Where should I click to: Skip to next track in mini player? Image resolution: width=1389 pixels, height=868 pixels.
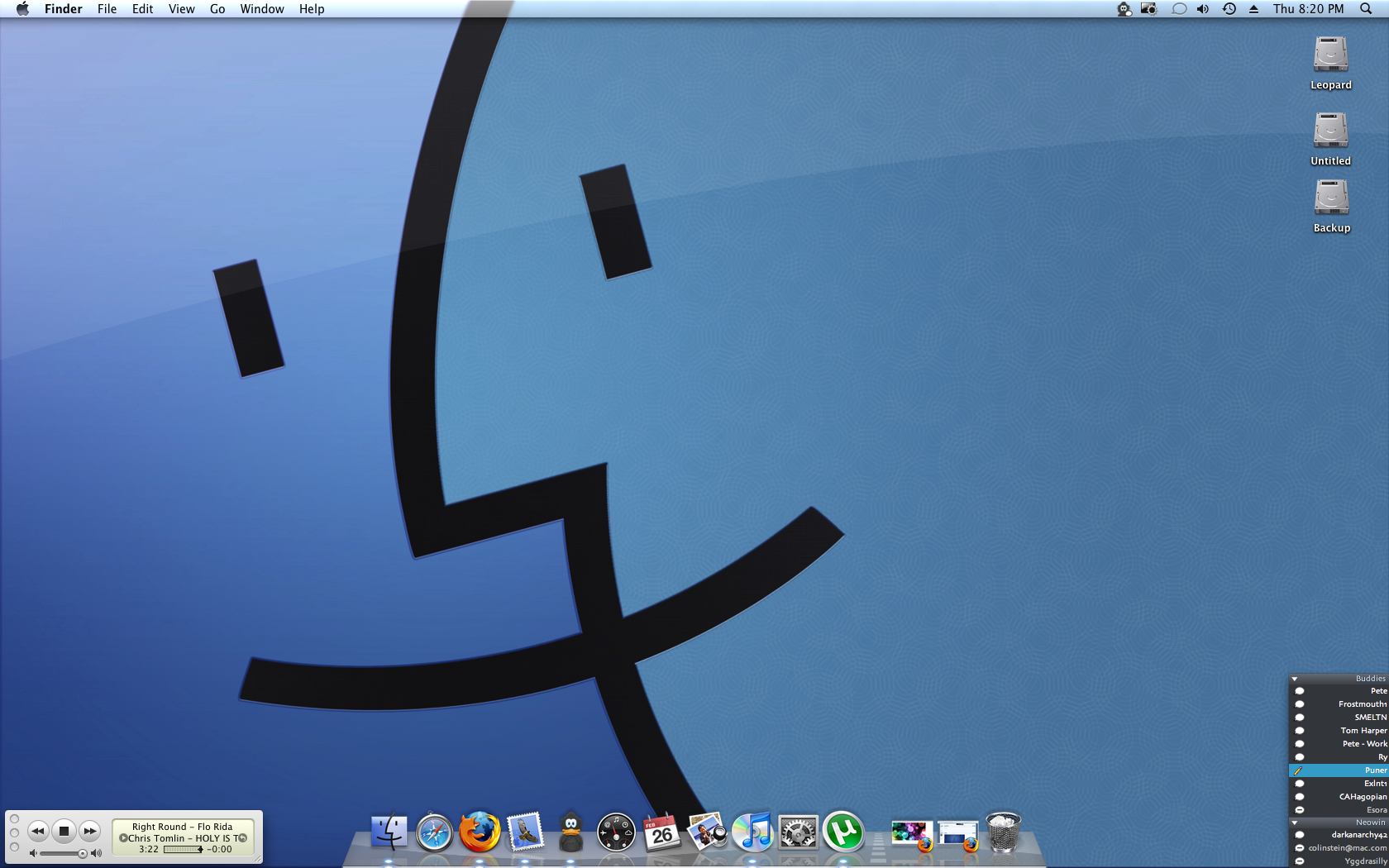click(x=90, y=831)
